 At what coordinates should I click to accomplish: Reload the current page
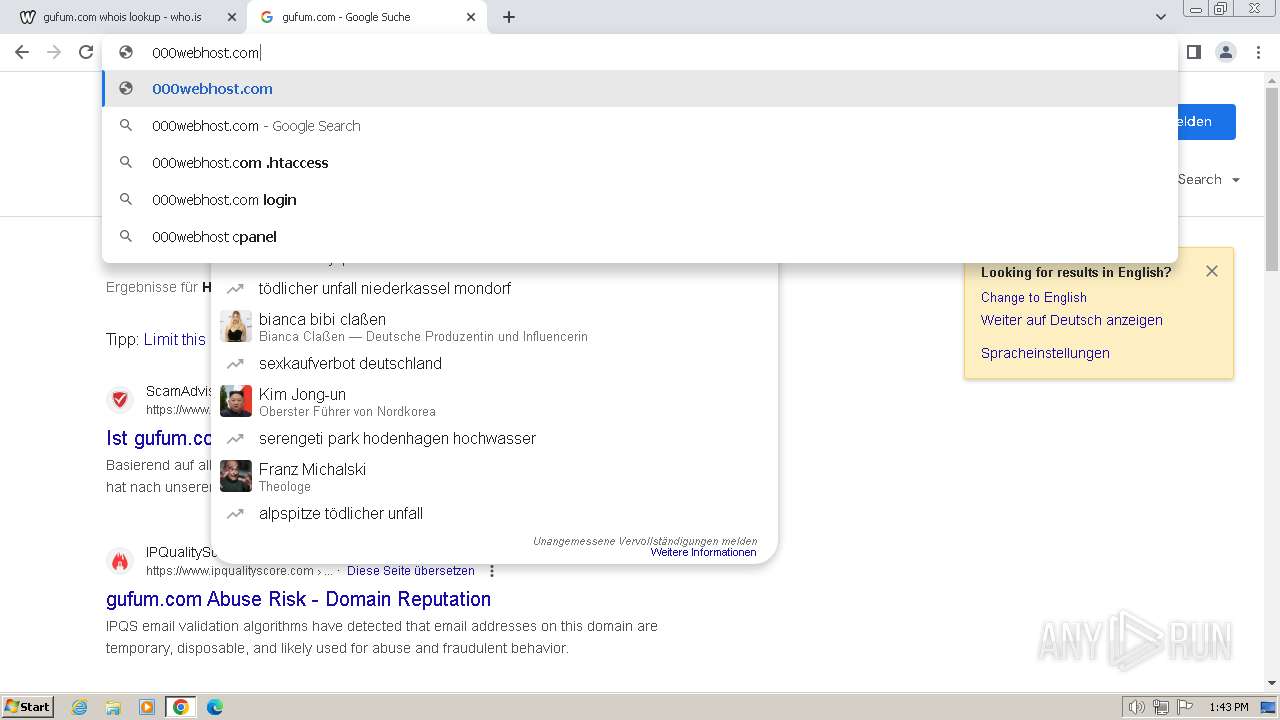point(86,52)
